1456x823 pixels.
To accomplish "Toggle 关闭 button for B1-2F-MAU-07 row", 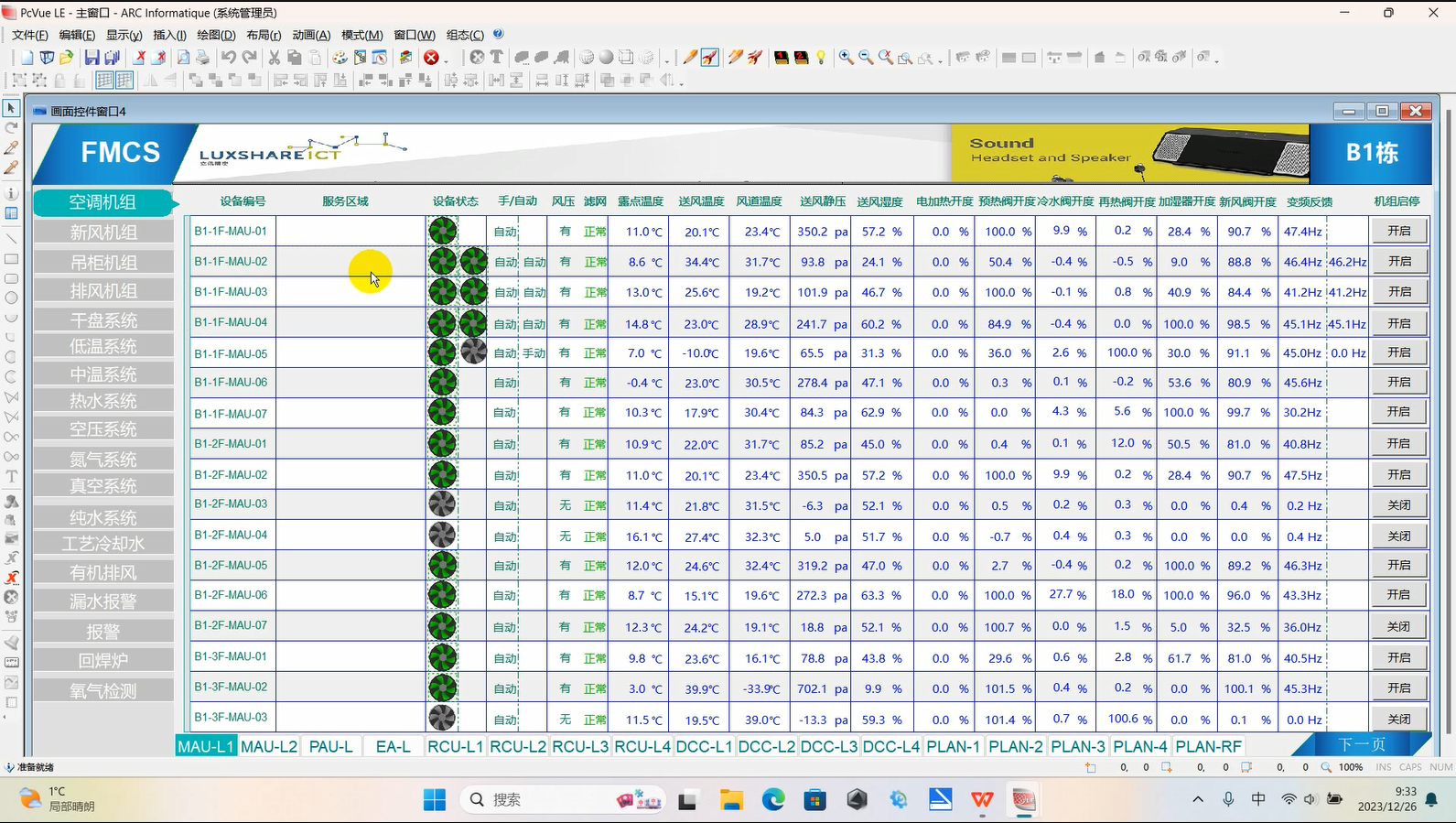I will coord(1398,627).
